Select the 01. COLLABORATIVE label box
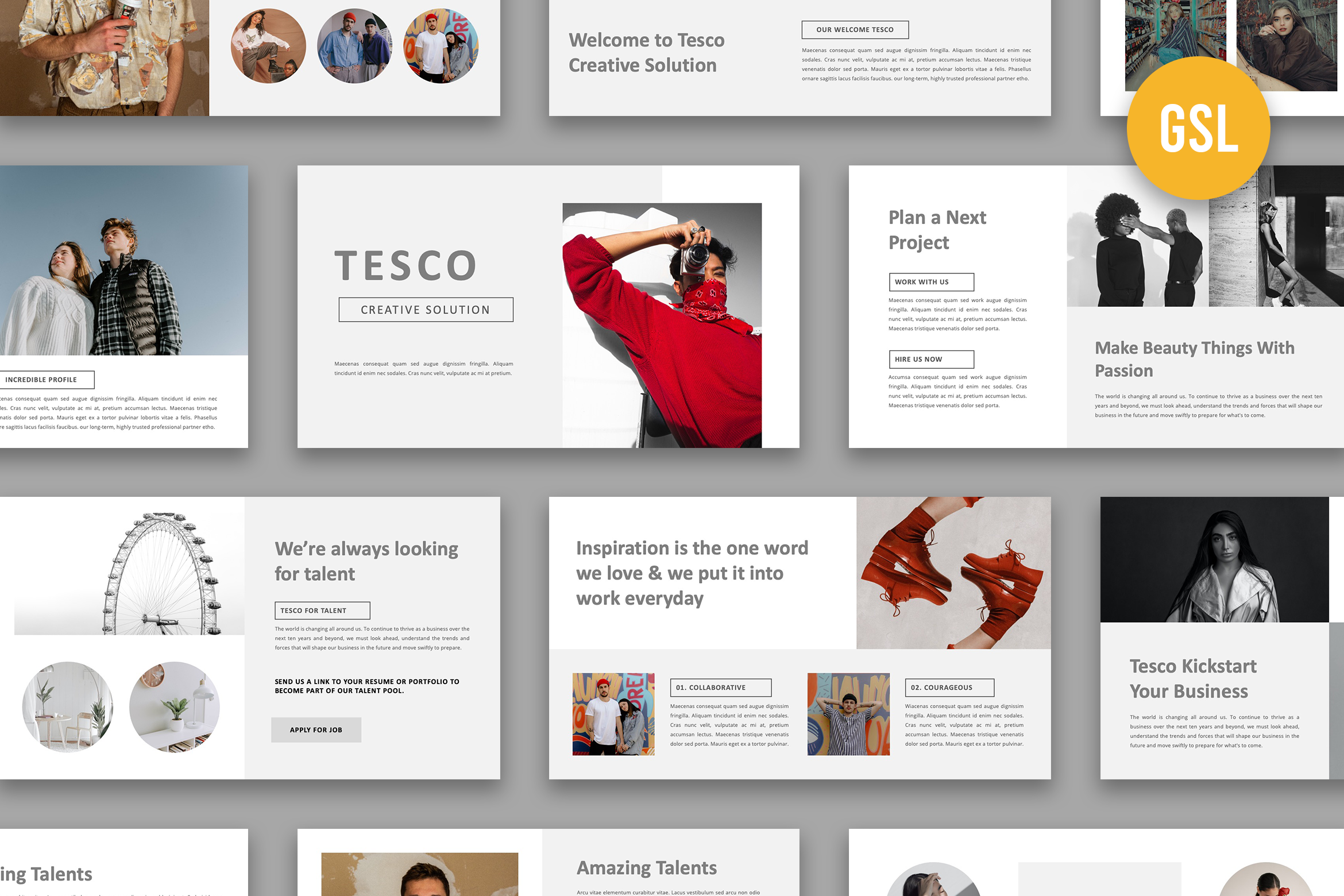 click(x=720, y=688)
